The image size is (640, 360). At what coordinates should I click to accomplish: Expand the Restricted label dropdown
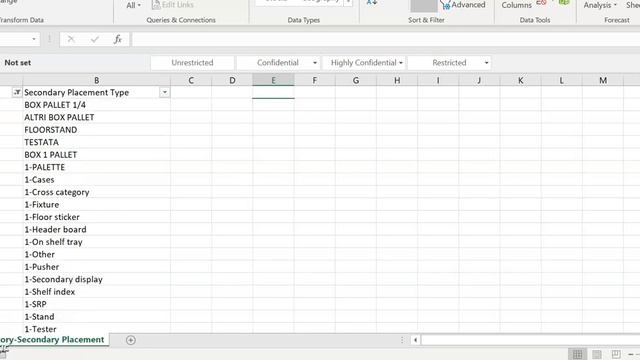click(x=486, y=63)
